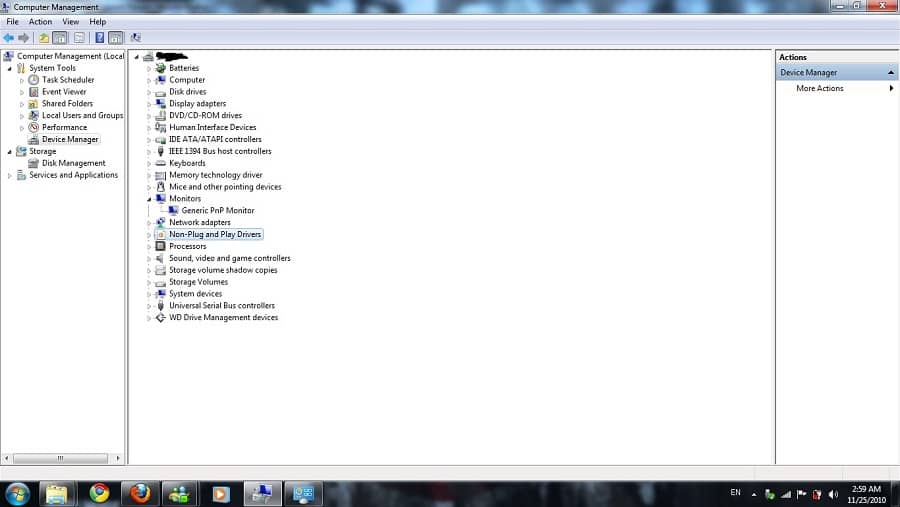
Task: Click the Back arrow in the toolbar
Action: tap(8, 38)
